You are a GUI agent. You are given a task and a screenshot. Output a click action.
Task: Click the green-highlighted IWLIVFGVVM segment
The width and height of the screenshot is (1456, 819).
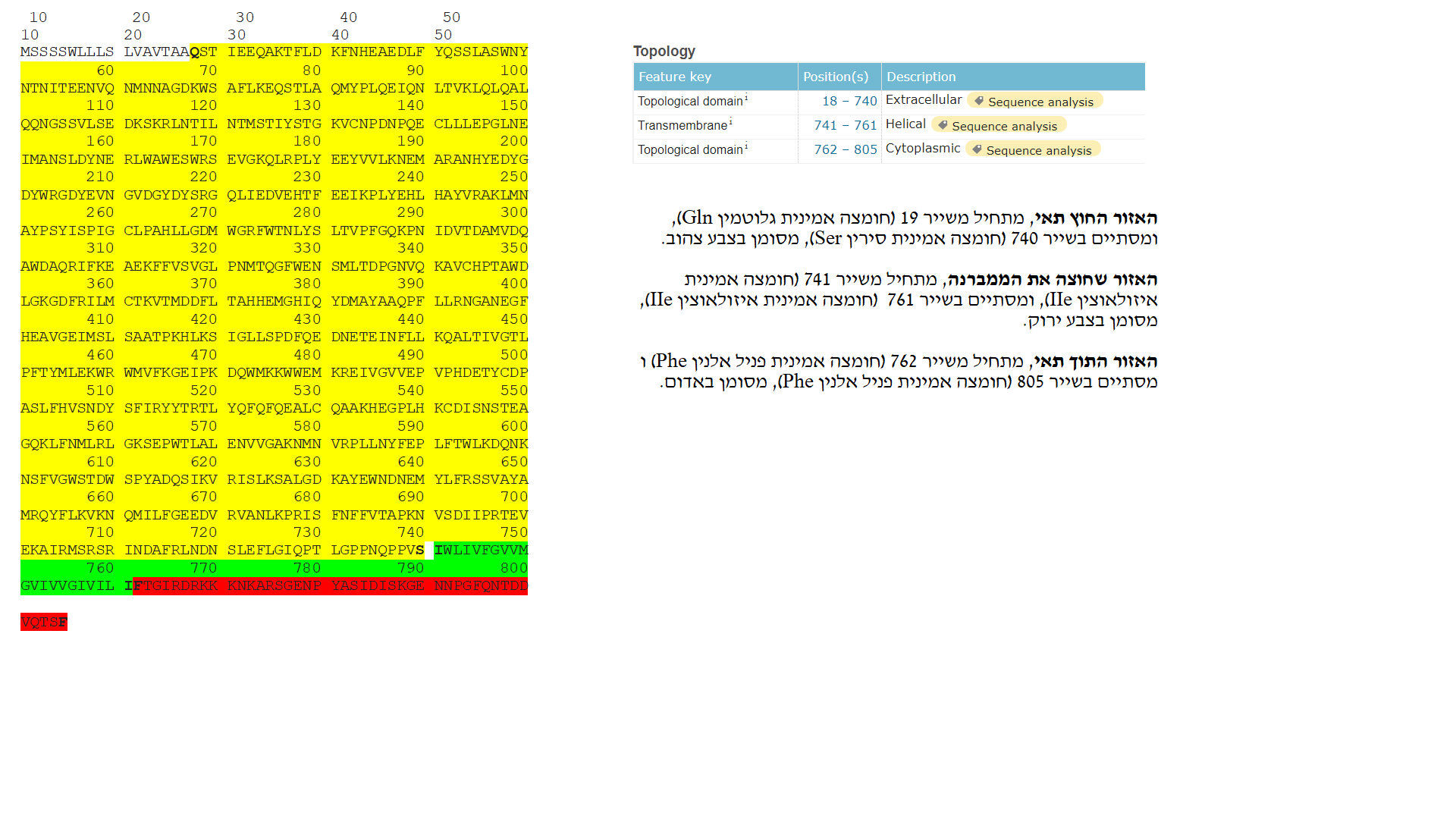coord(481,550)
